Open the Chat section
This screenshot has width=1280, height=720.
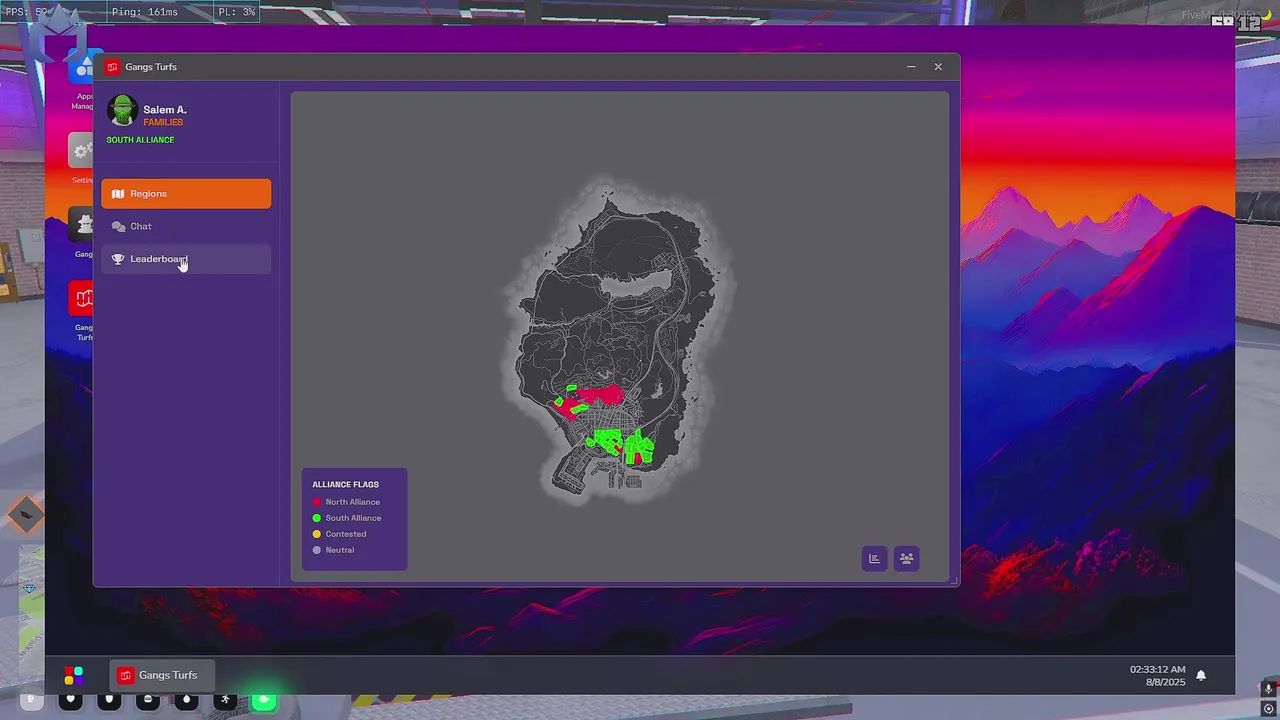click(x=186, y=226)
